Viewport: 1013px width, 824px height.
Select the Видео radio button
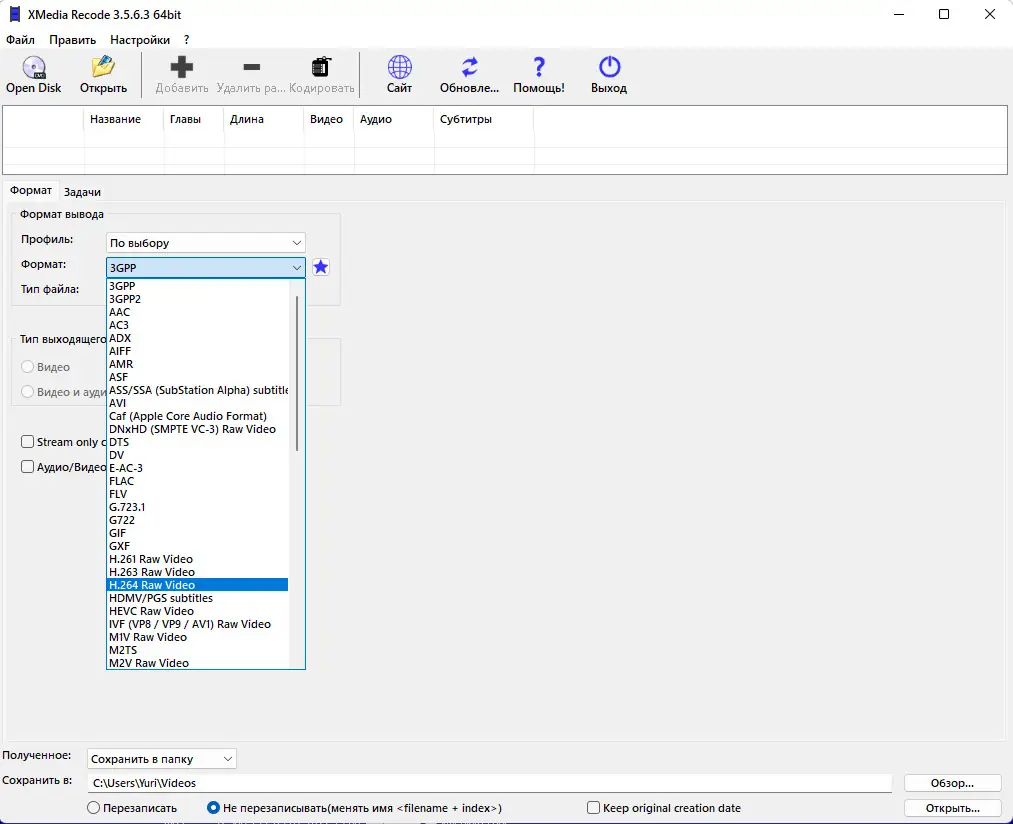point(27,366)
